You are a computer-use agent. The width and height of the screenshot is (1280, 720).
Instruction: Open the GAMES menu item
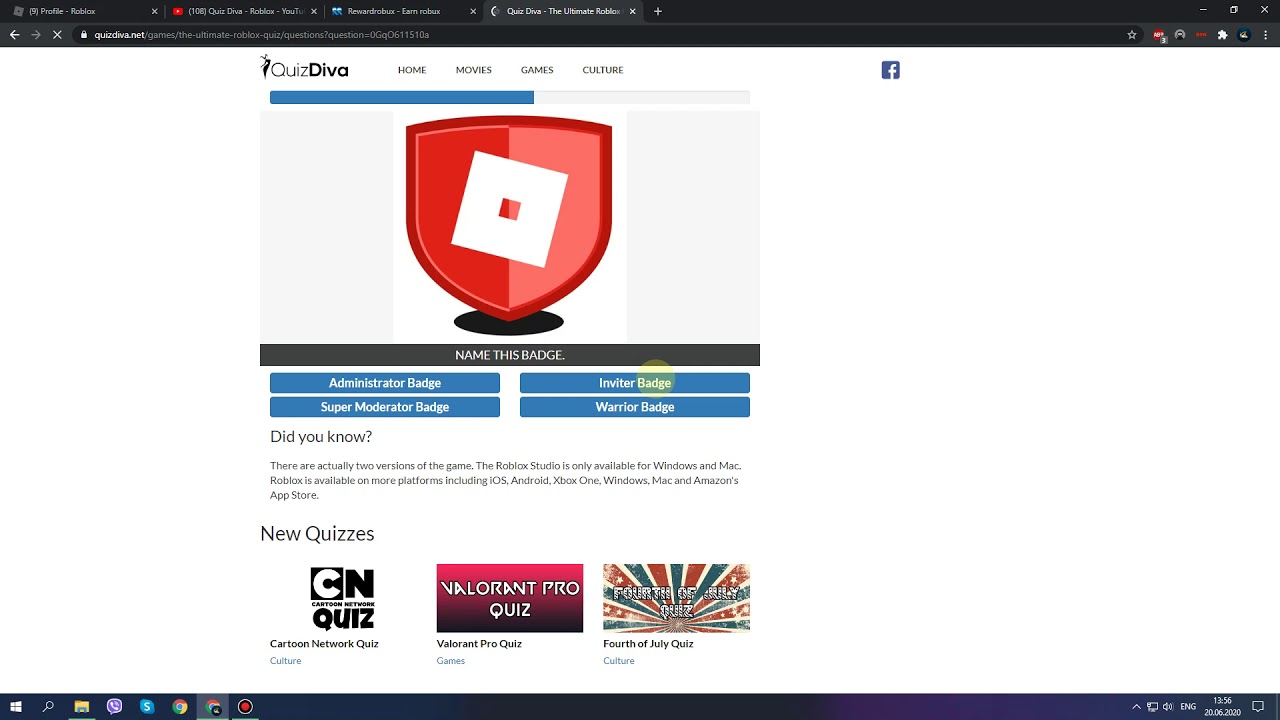(537, 70)
